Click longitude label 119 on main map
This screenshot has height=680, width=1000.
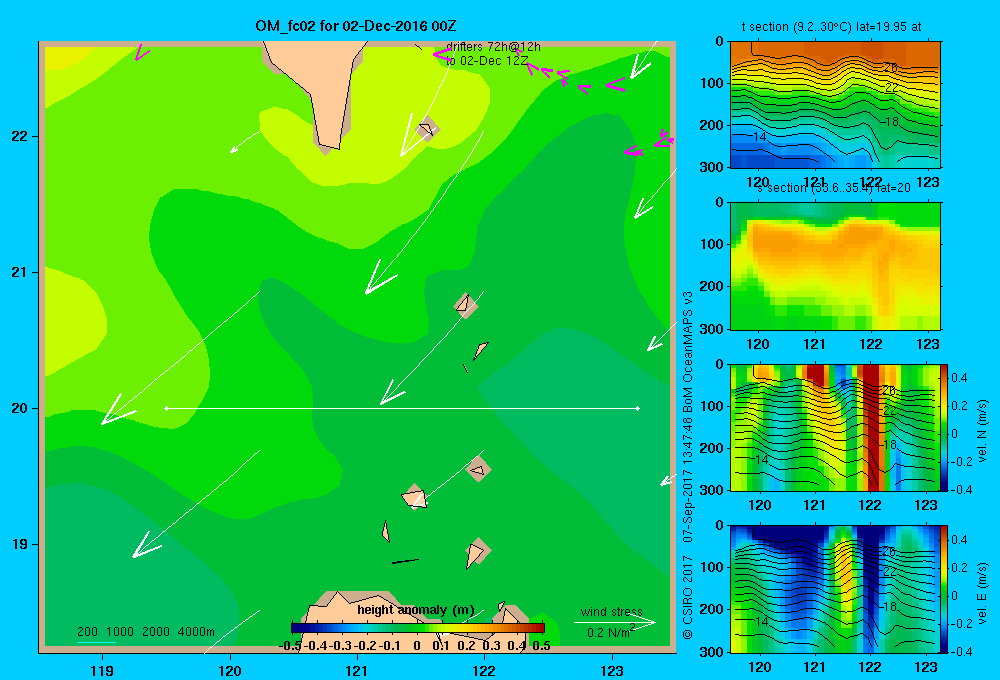[x=102, y=670]
